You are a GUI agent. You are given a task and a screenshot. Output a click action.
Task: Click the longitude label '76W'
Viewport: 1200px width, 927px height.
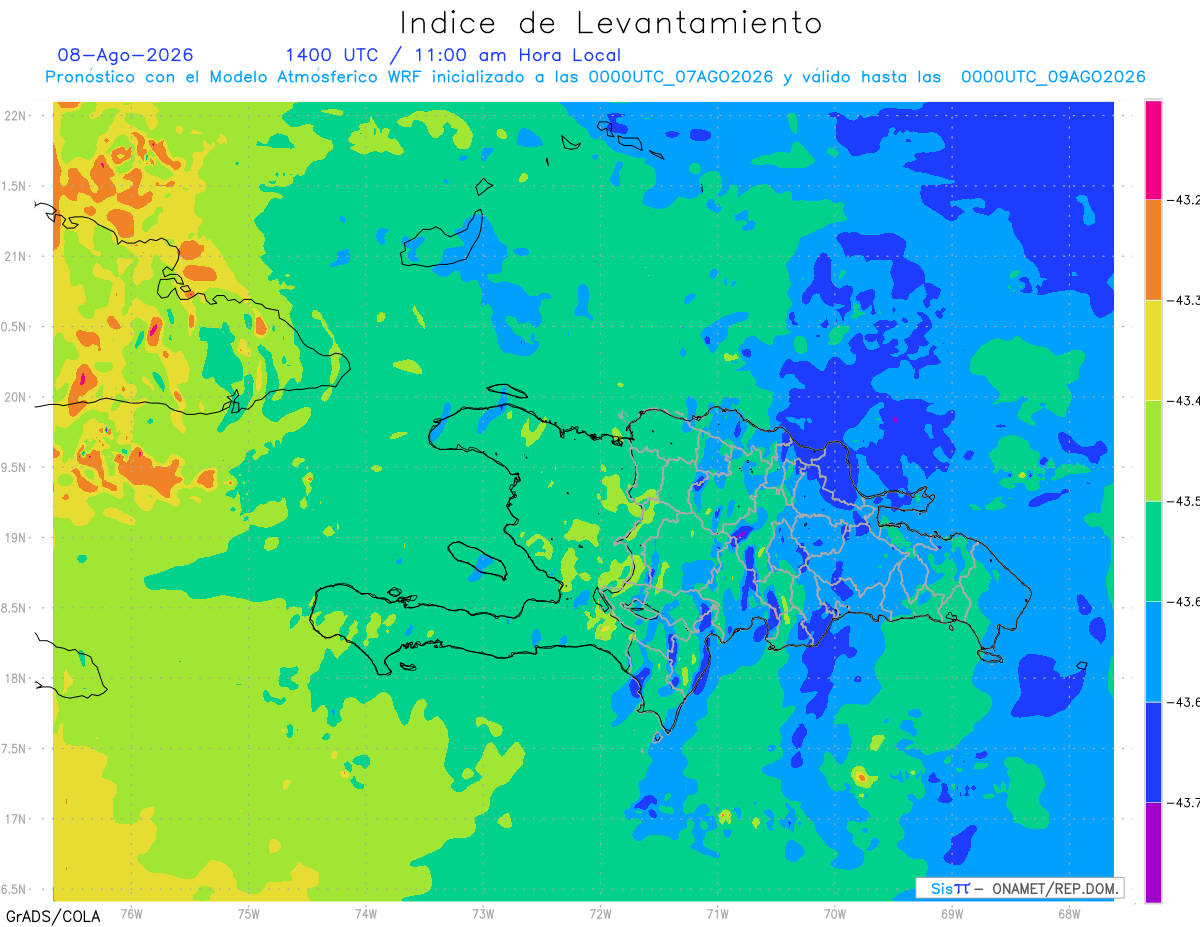point(131,914)
